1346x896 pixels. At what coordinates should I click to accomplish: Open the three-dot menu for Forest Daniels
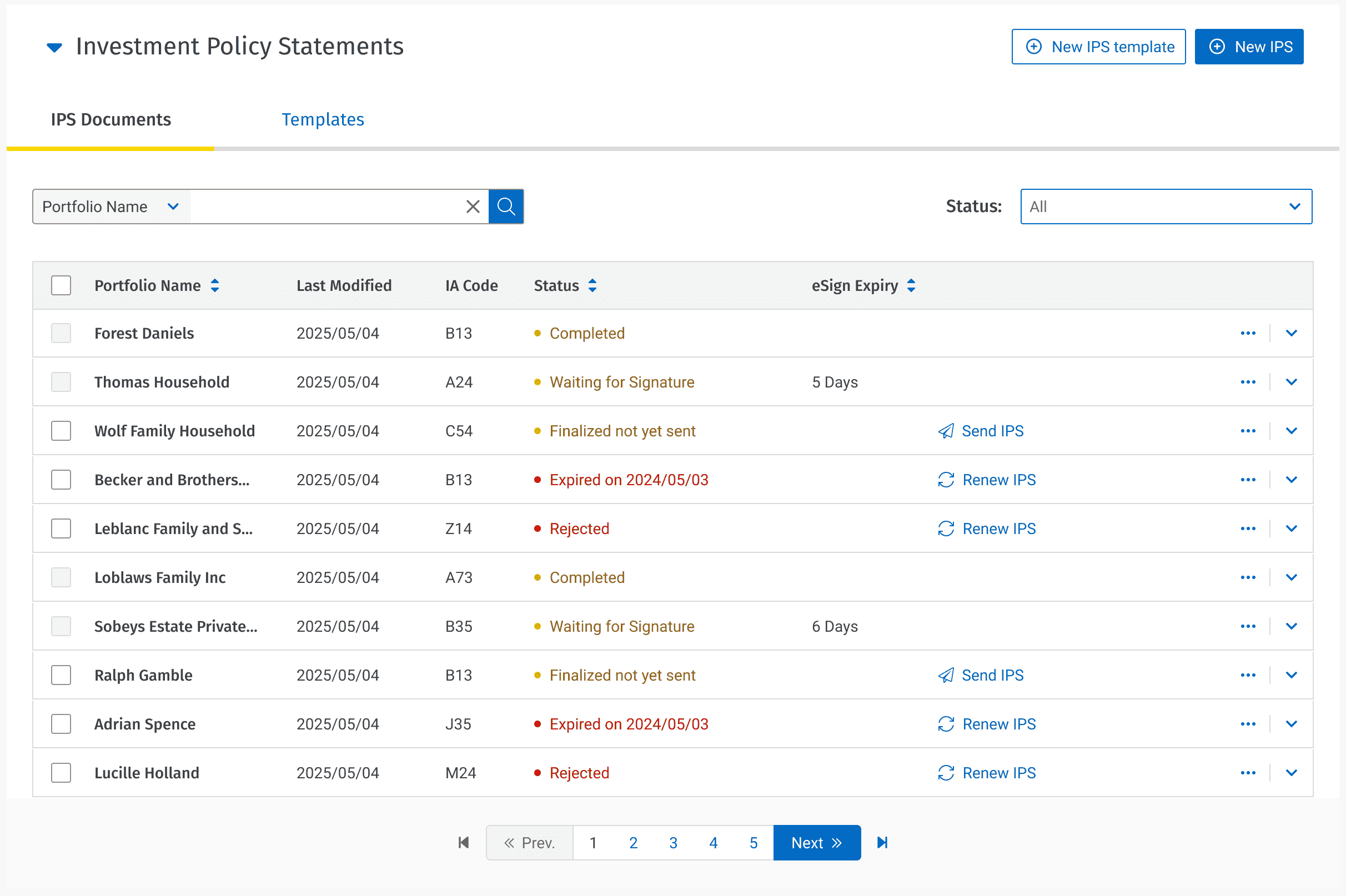[x=1248, y=333]
